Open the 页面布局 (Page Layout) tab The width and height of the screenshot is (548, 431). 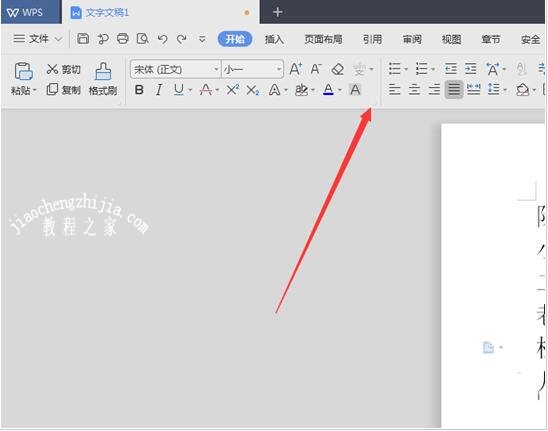323,39
